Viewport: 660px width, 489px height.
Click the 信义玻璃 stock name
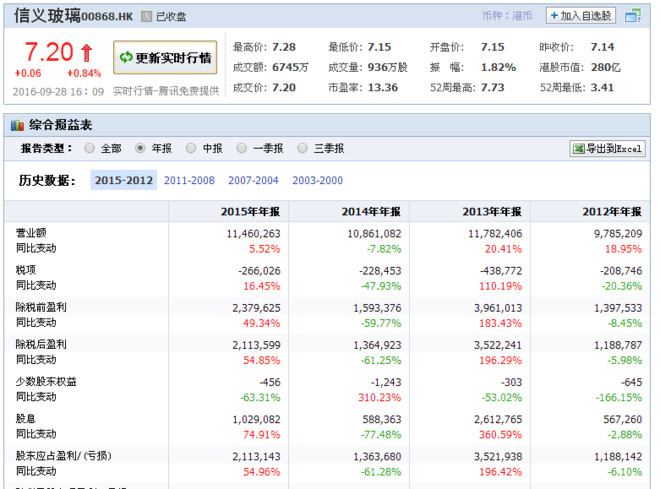47,16
